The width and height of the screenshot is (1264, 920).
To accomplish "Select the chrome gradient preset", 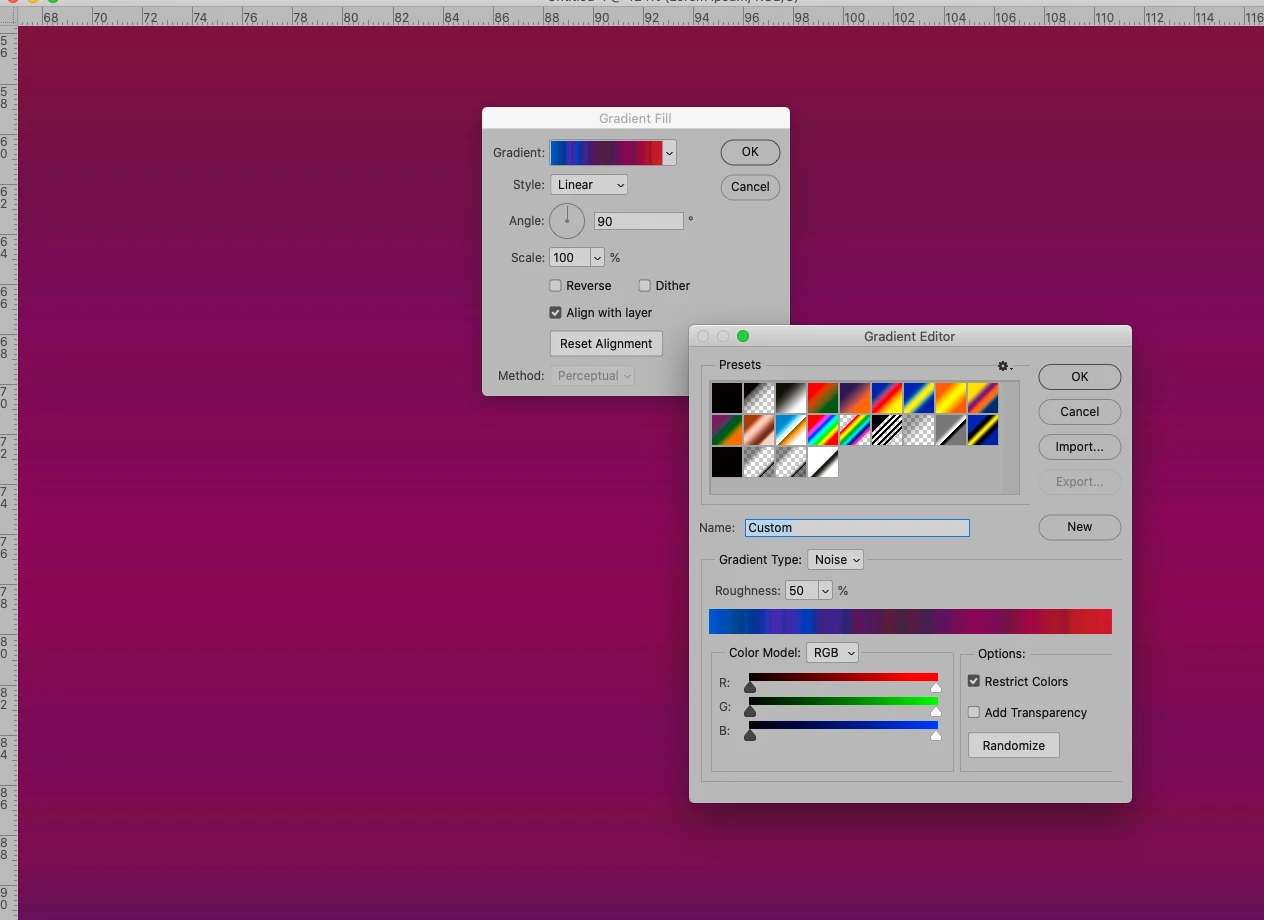I will tap(791, 430).
